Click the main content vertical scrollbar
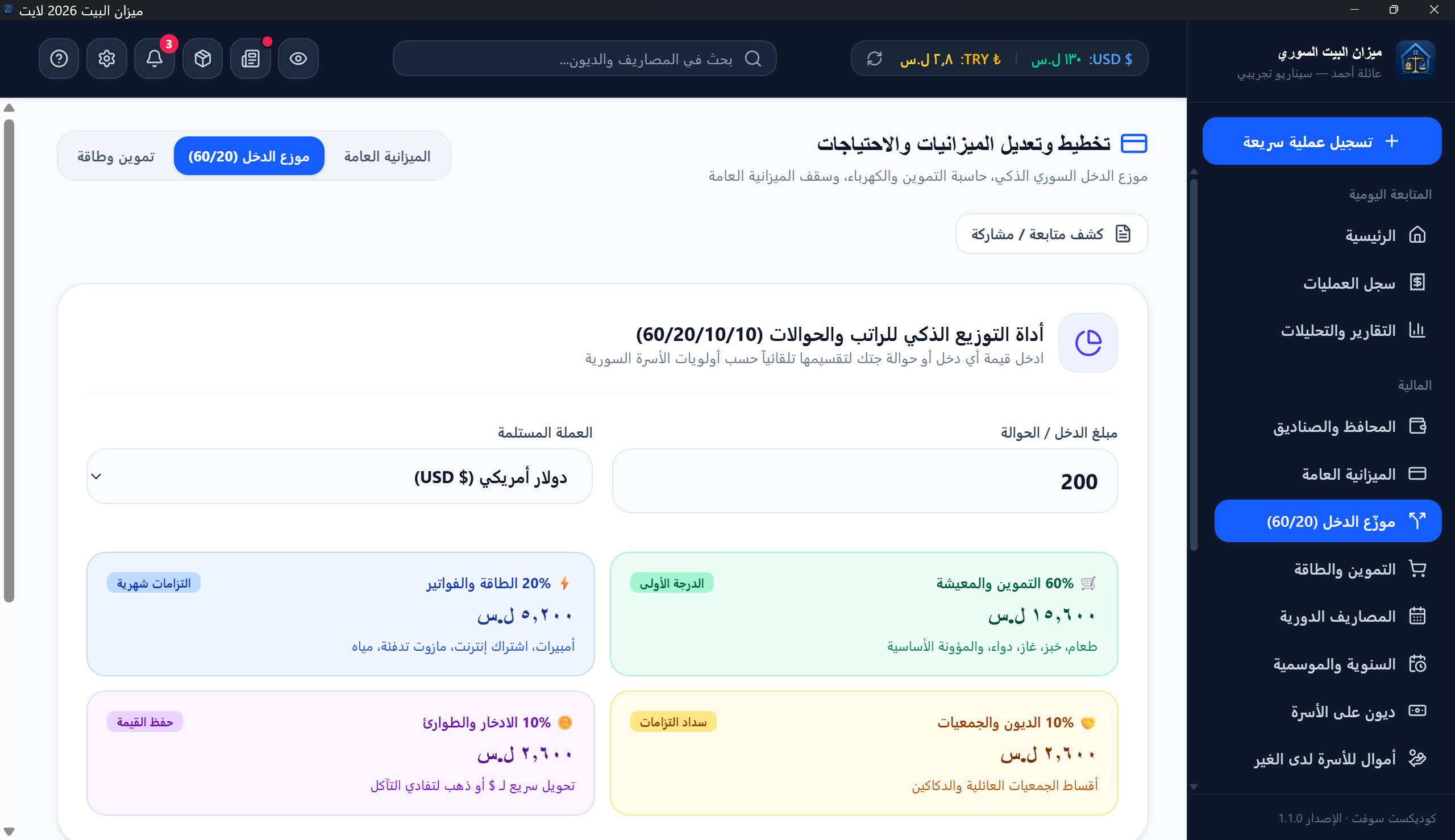The height and width of the screenshot is (840, 1455). 9,360
